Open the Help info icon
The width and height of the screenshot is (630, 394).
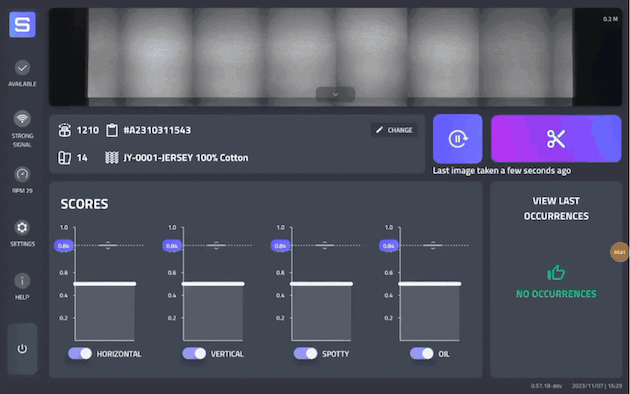pos(22,281)
